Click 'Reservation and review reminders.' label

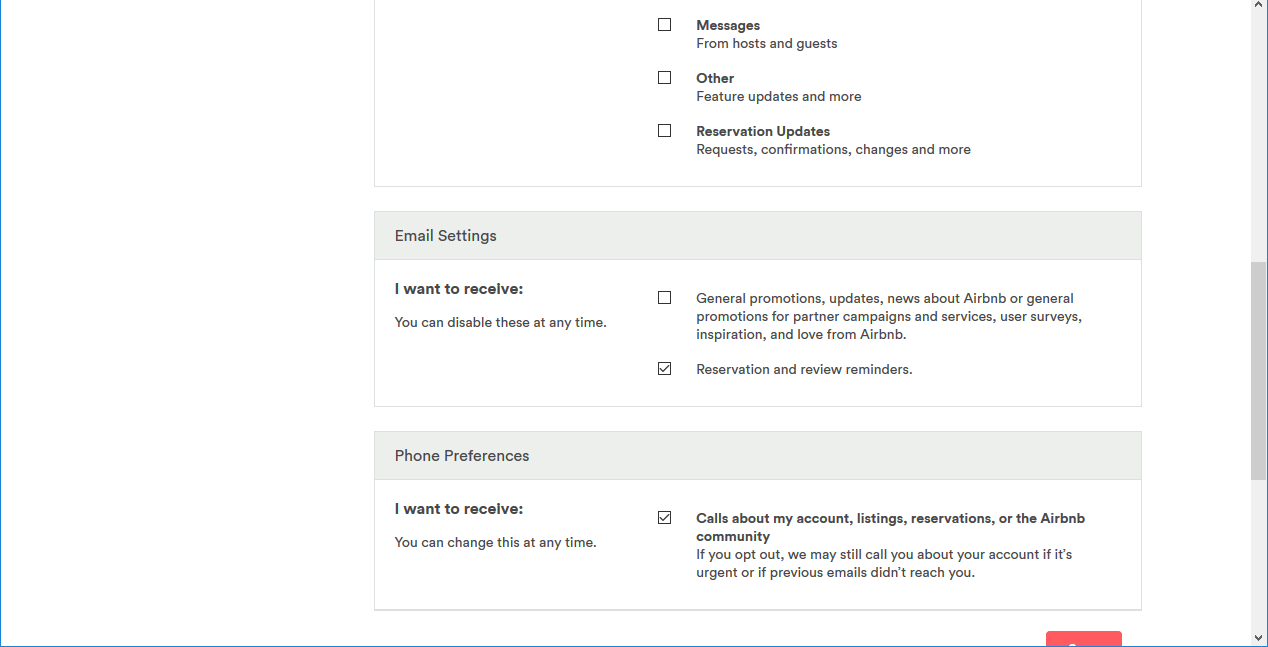804,369
